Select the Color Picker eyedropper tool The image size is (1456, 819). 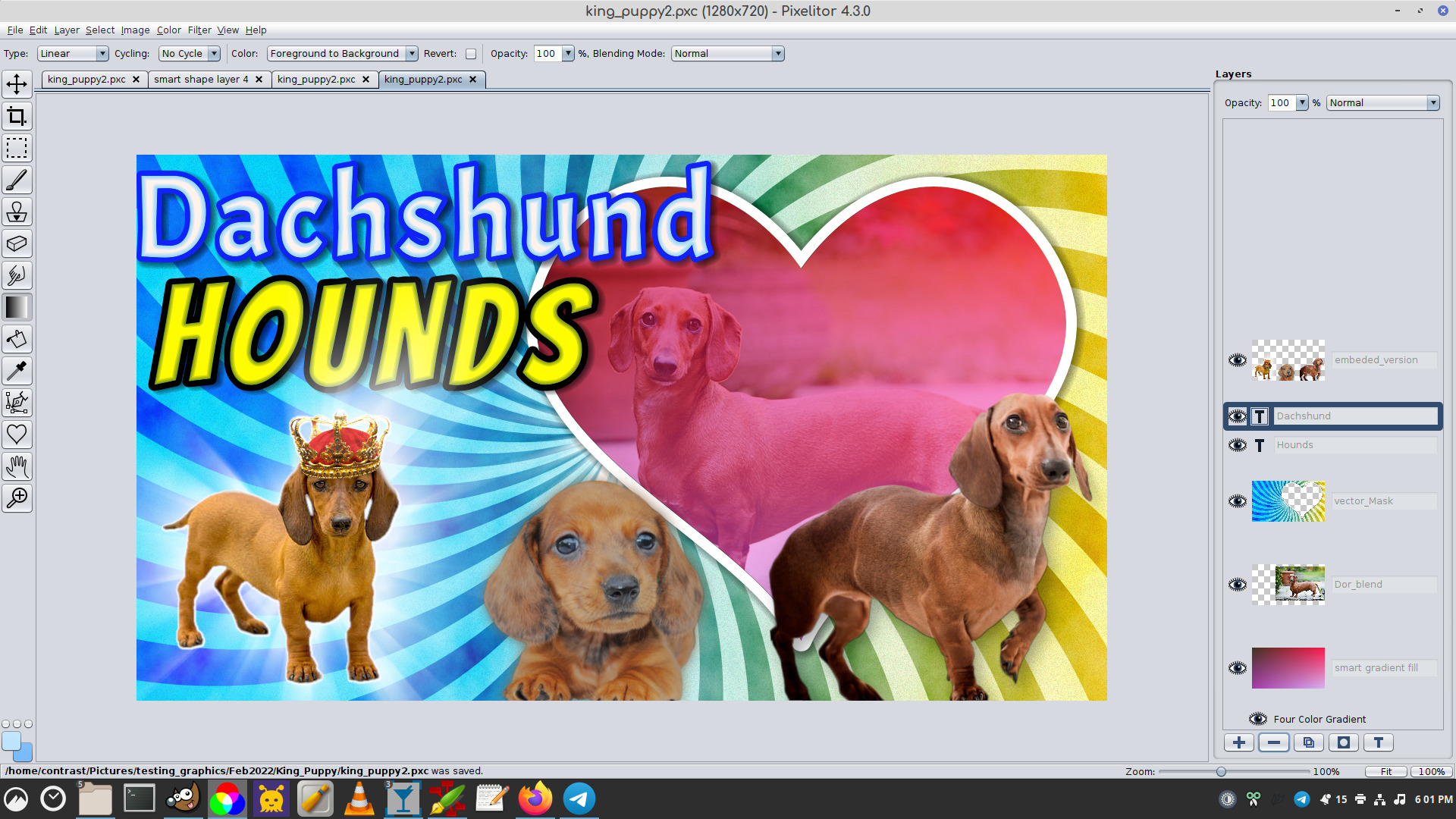17,371
